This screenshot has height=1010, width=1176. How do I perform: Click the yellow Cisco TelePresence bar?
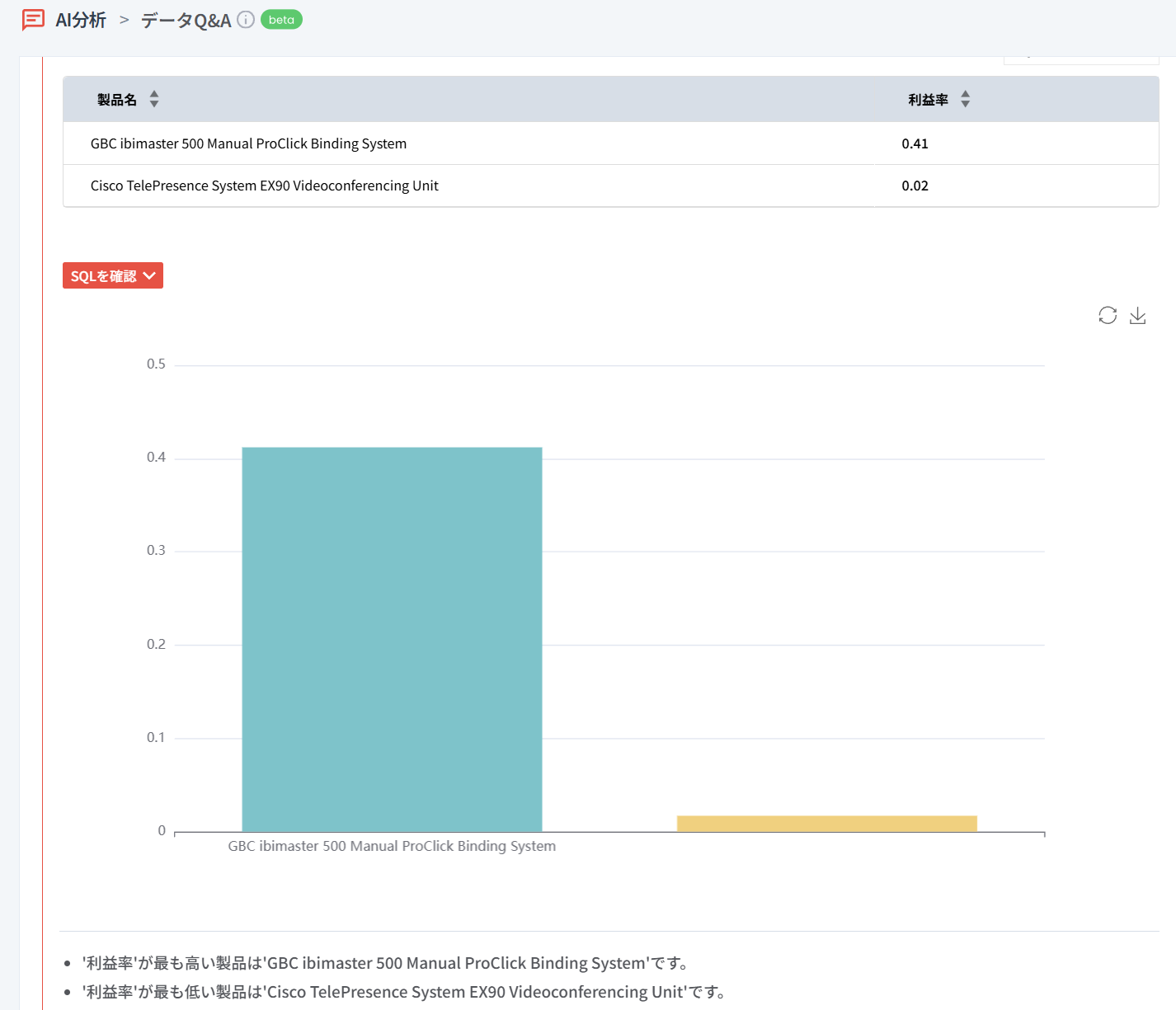pyautogui.click(x=827, y=824)
